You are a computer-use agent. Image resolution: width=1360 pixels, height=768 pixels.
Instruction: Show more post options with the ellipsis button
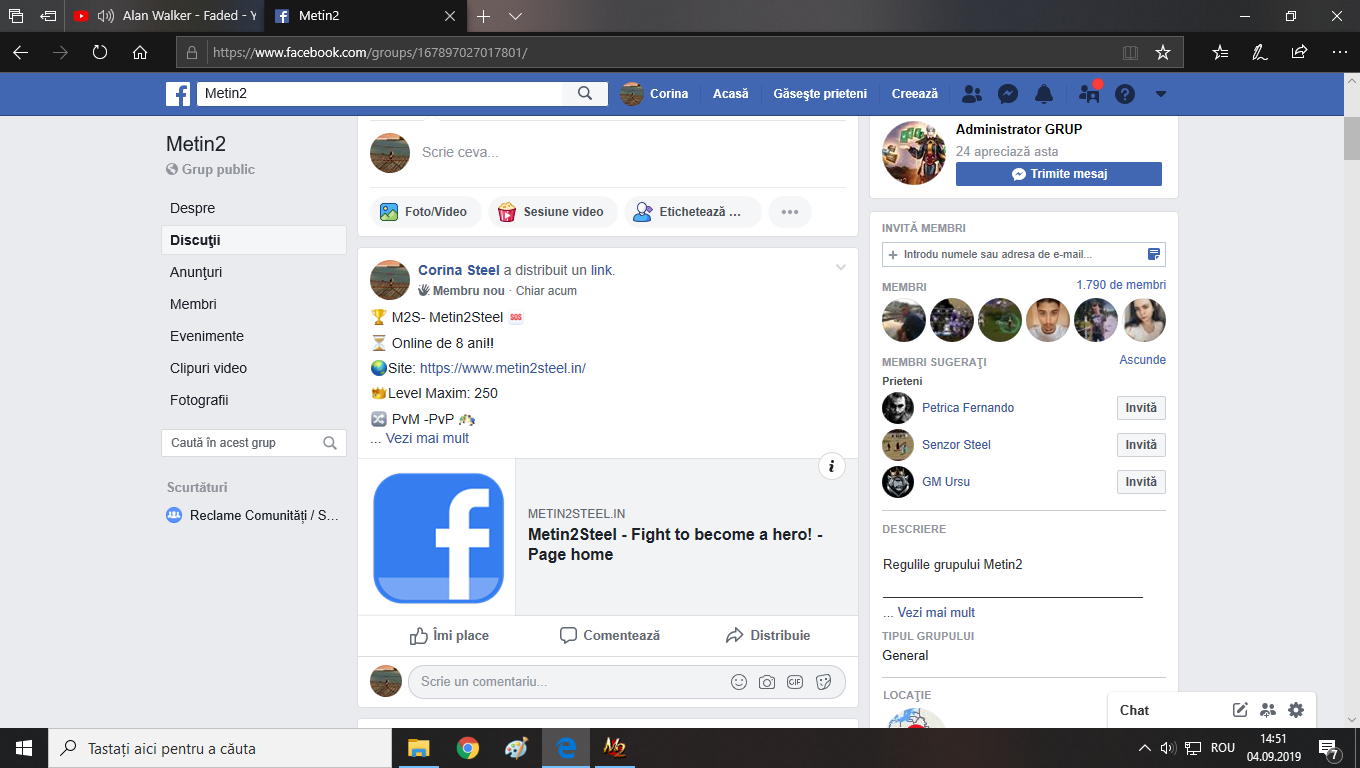tap(790, 212)
